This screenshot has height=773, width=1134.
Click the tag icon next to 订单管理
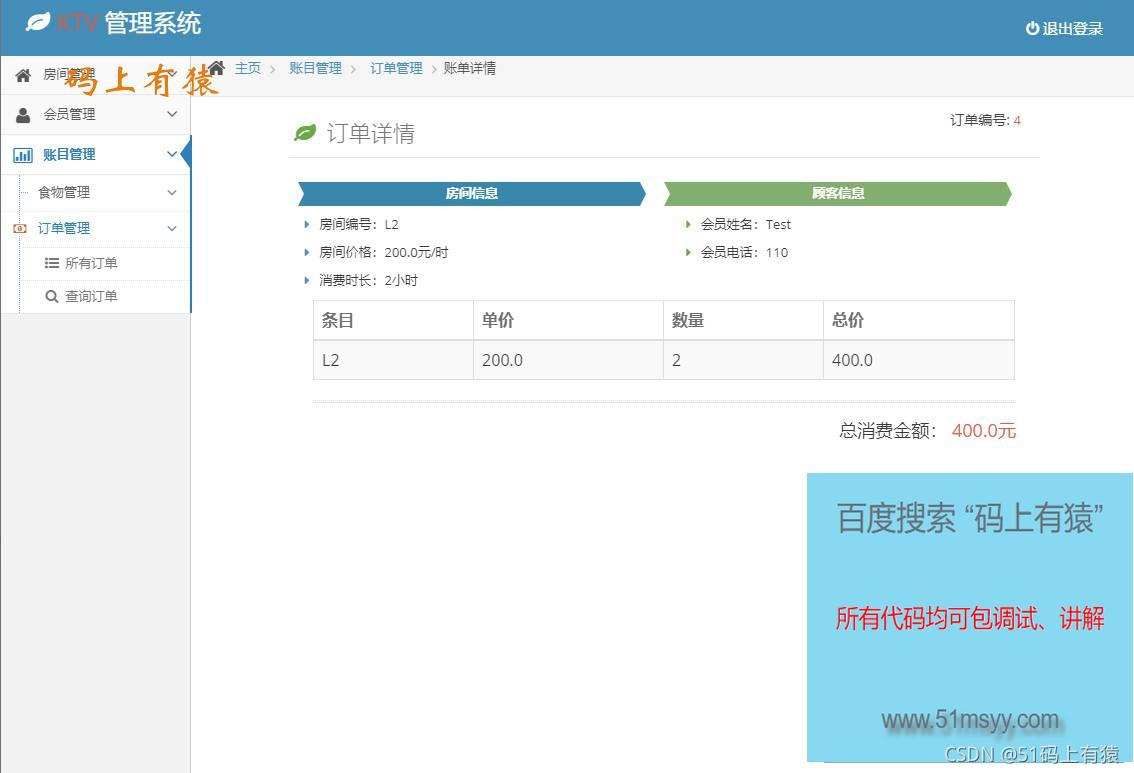pyautogui.click(x=22, y=228)
